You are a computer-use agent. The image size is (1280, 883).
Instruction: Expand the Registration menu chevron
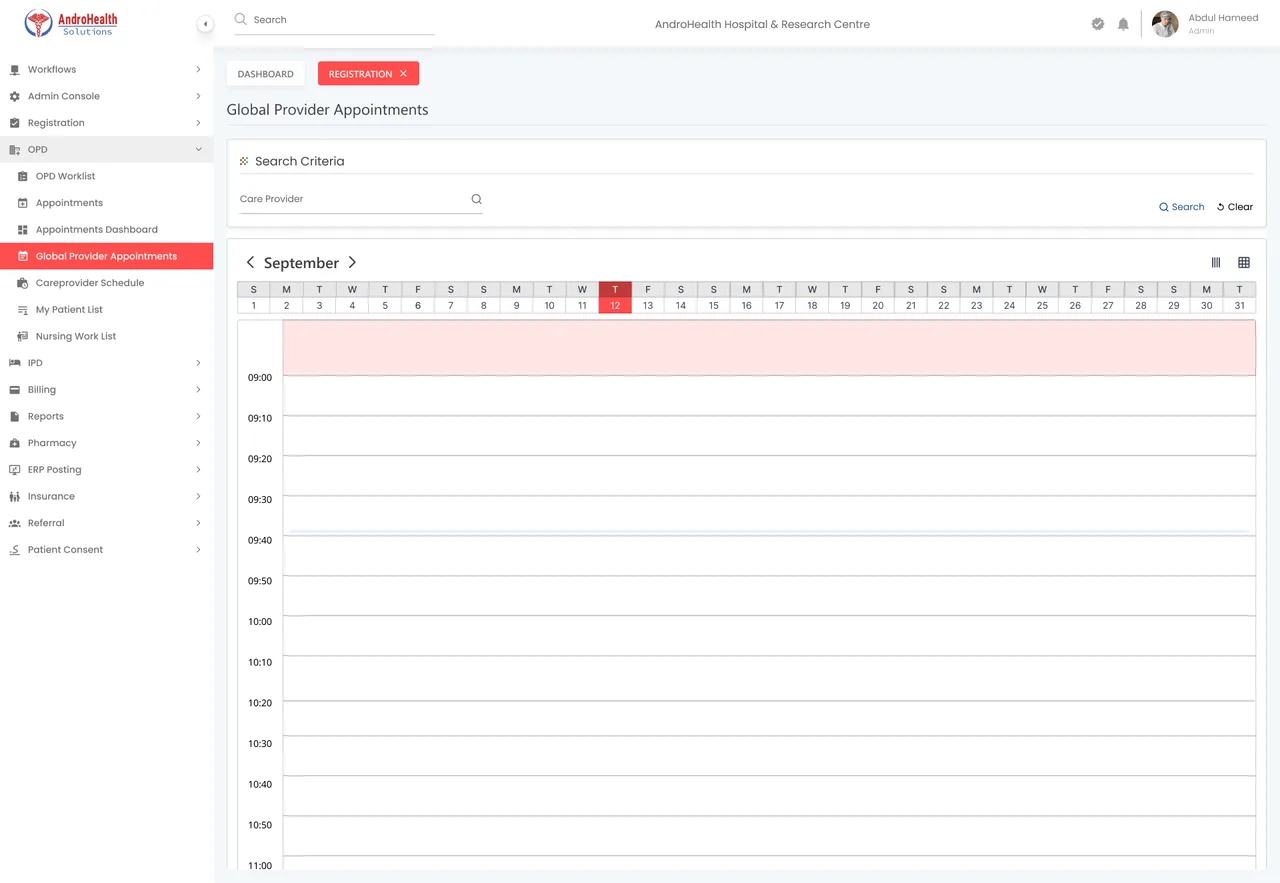click(x=198, y=123)
